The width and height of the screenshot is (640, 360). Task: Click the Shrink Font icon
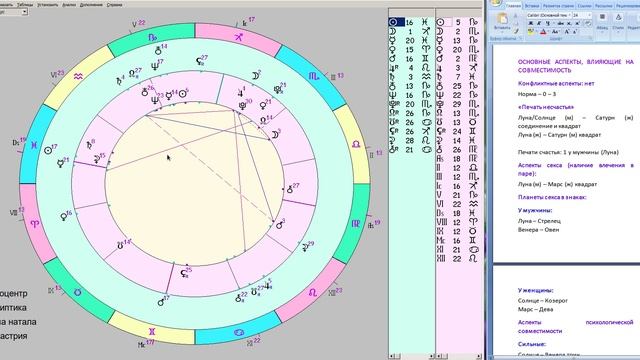tap(575, 32)
